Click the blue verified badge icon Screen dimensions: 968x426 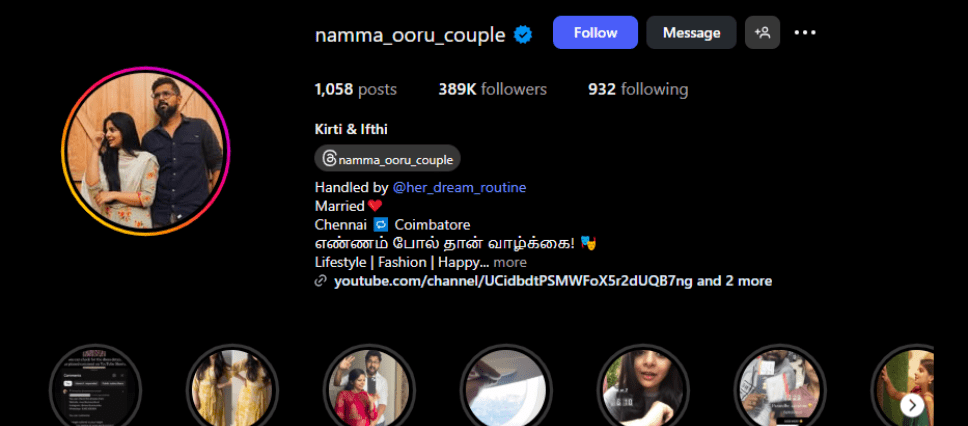pos(524,35)
